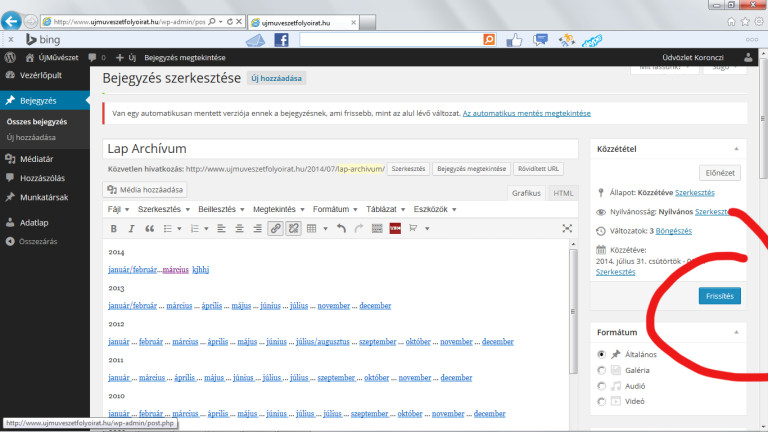Choose the Galéria post format
The width and height of the screenshot is (768, 432).
[601, 370]
